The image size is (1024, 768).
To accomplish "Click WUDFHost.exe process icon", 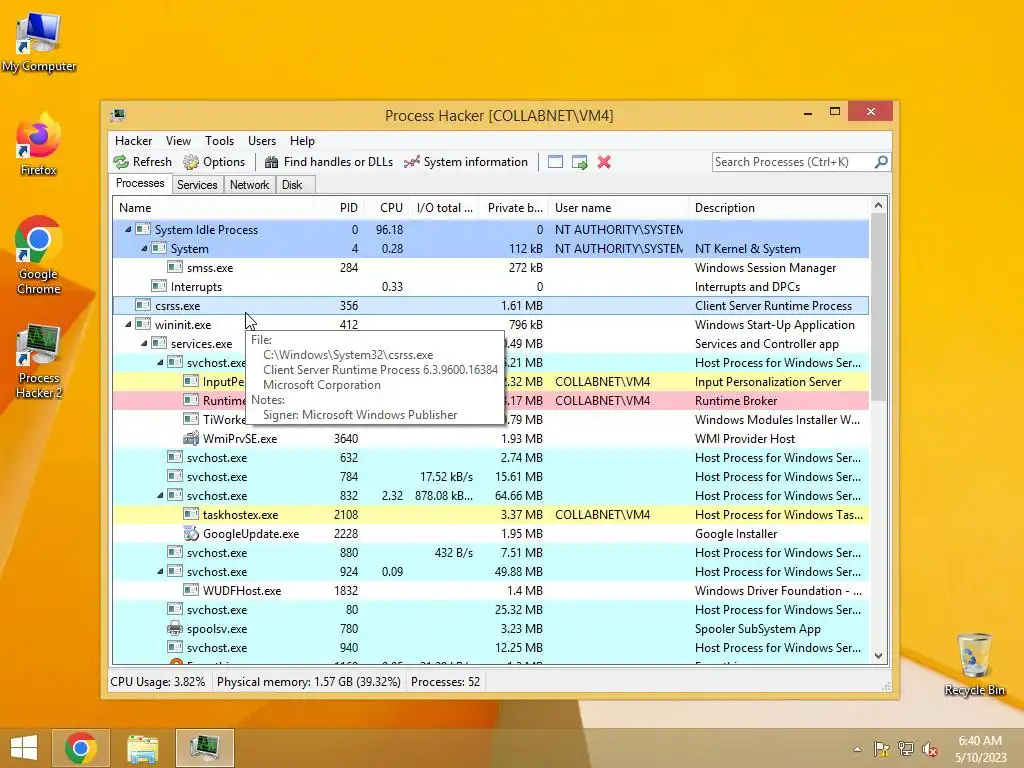I will 191,590.
